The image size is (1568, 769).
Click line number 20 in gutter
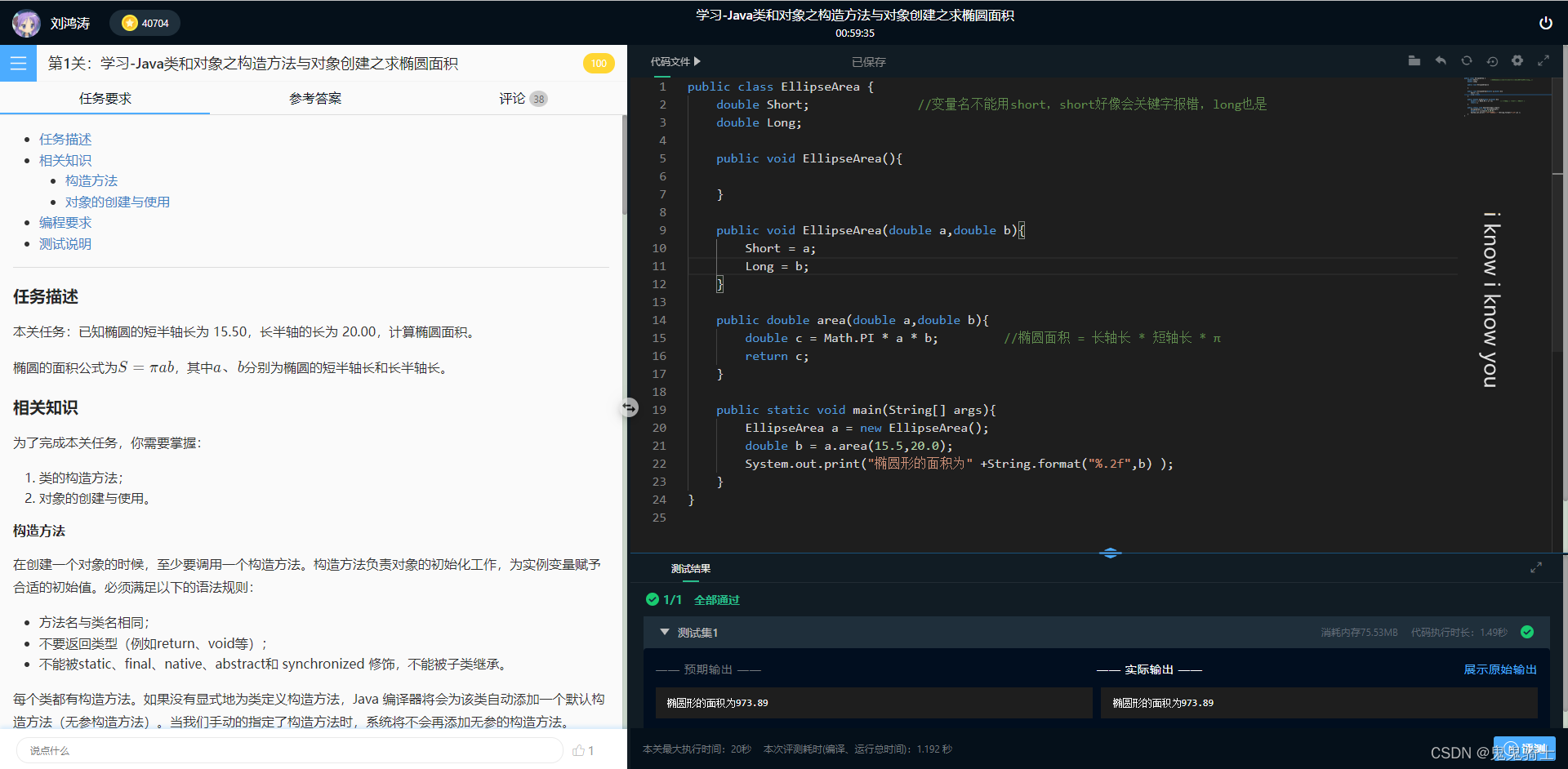(x=659, y=428)
